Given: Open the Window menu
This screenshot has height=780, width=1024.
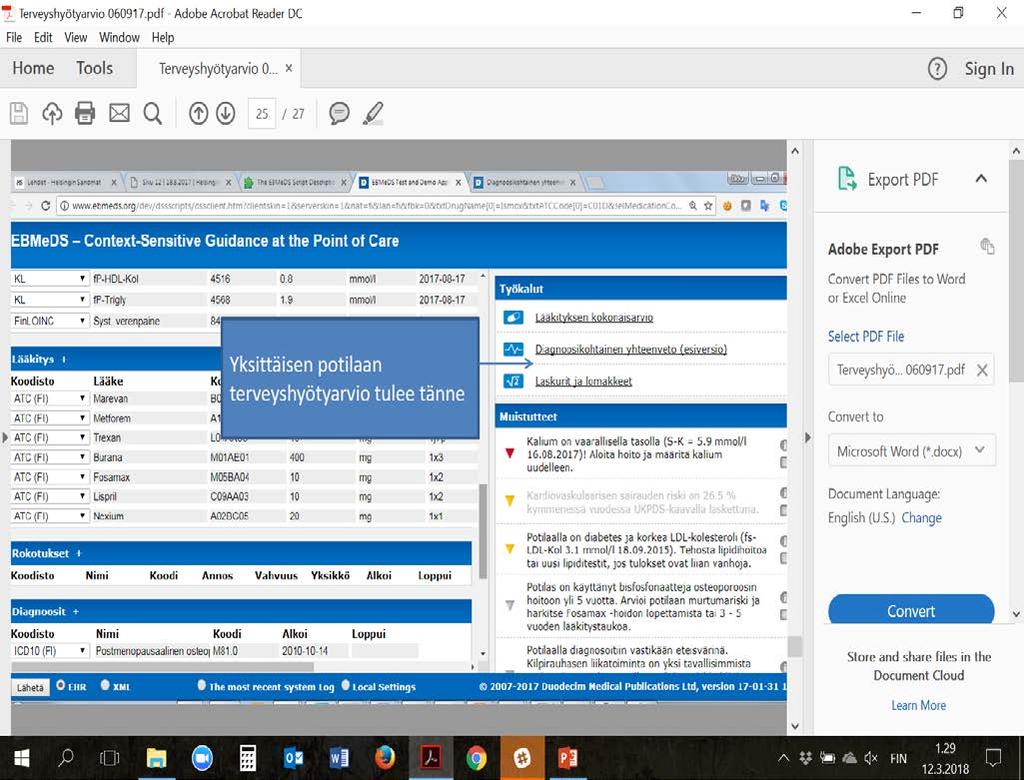Looking at the screenshot, I should coord(119,37).
